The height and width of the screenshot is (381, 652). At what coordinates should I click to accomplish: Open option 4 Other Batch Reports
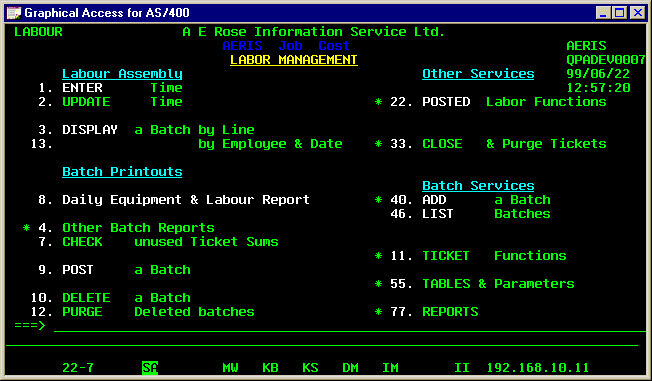tap(119, 228)
